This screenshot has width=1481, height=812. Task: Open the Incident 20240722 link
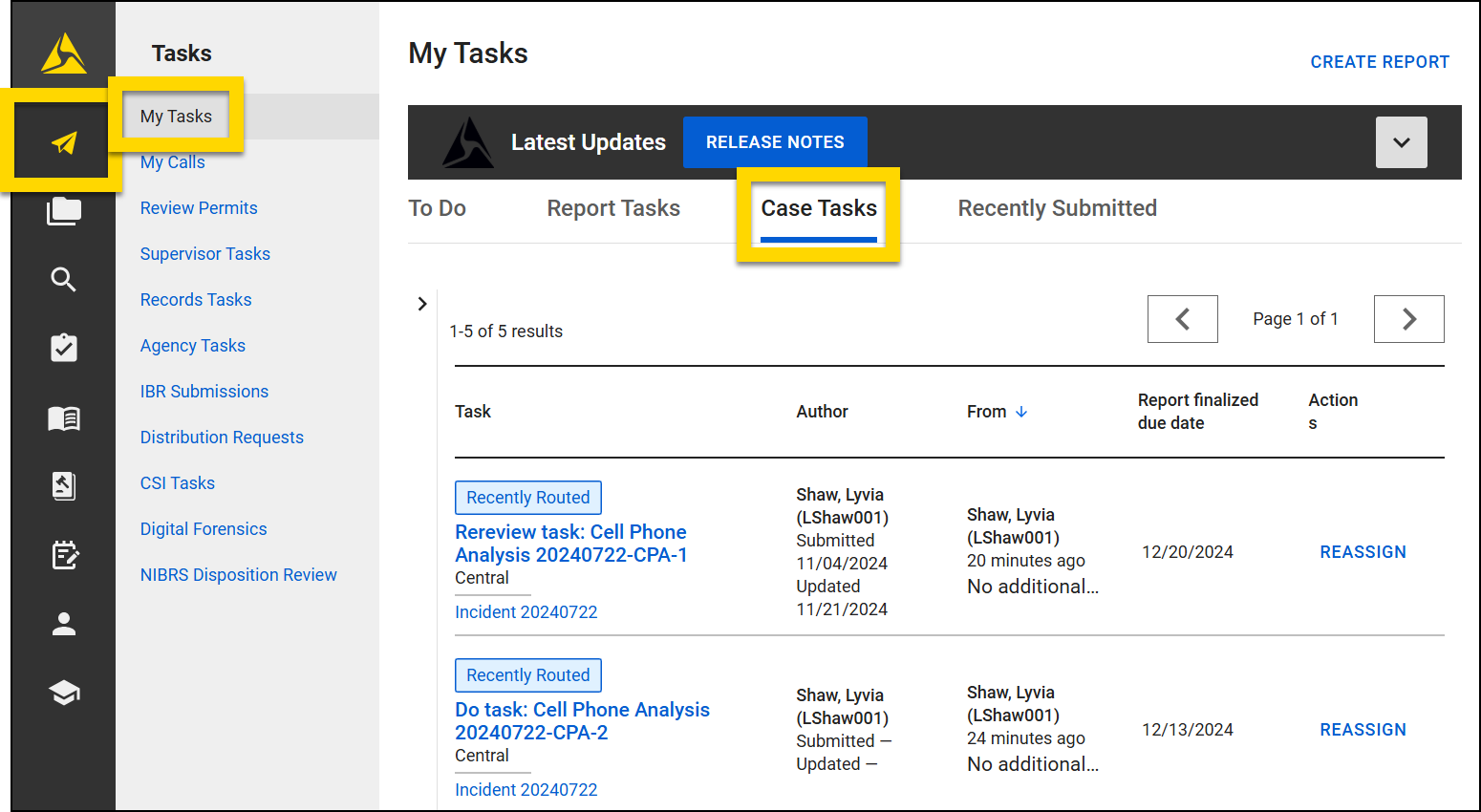pos(526,611)
